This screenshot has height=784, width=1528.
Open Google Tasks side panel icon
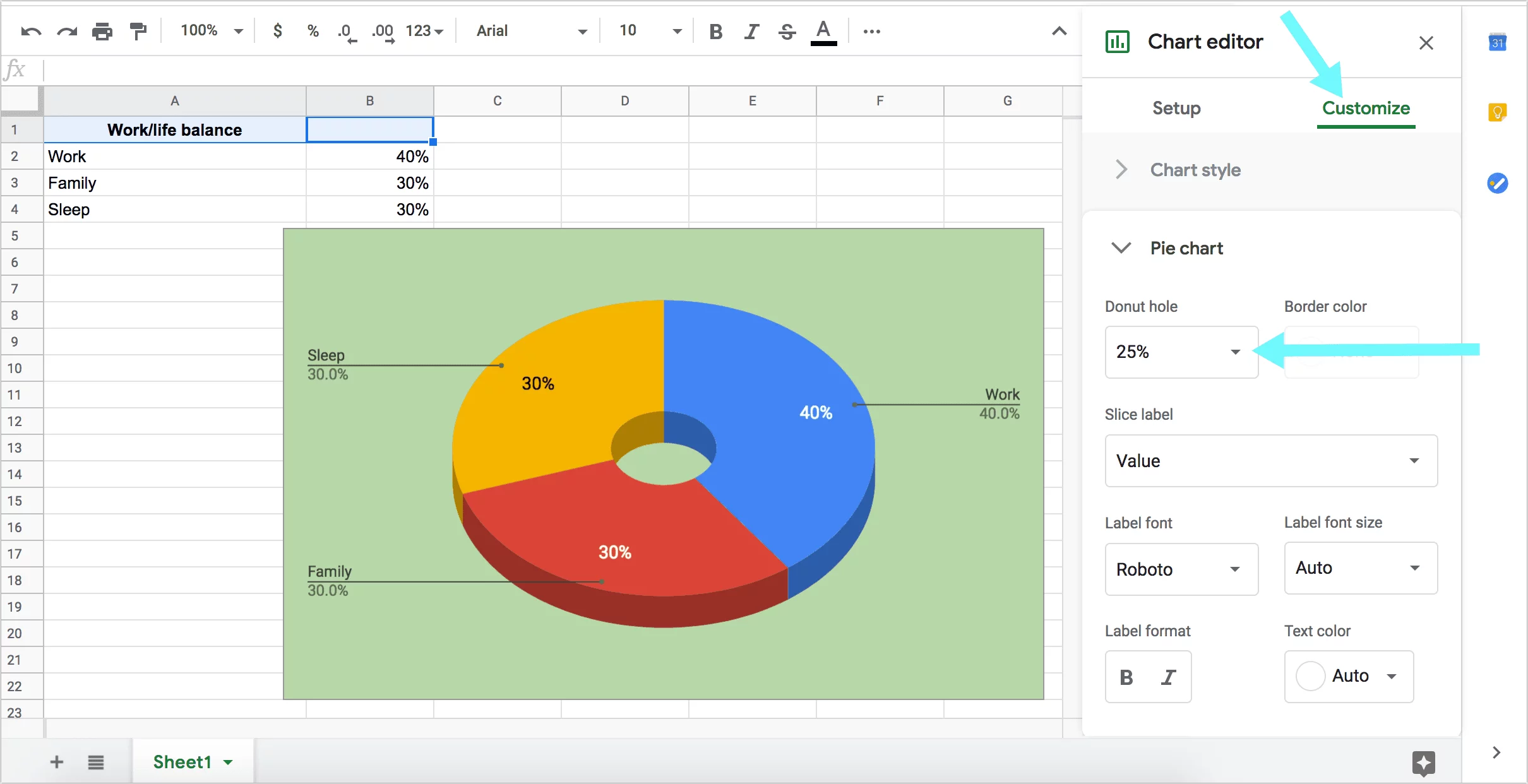pos(1497,183)
